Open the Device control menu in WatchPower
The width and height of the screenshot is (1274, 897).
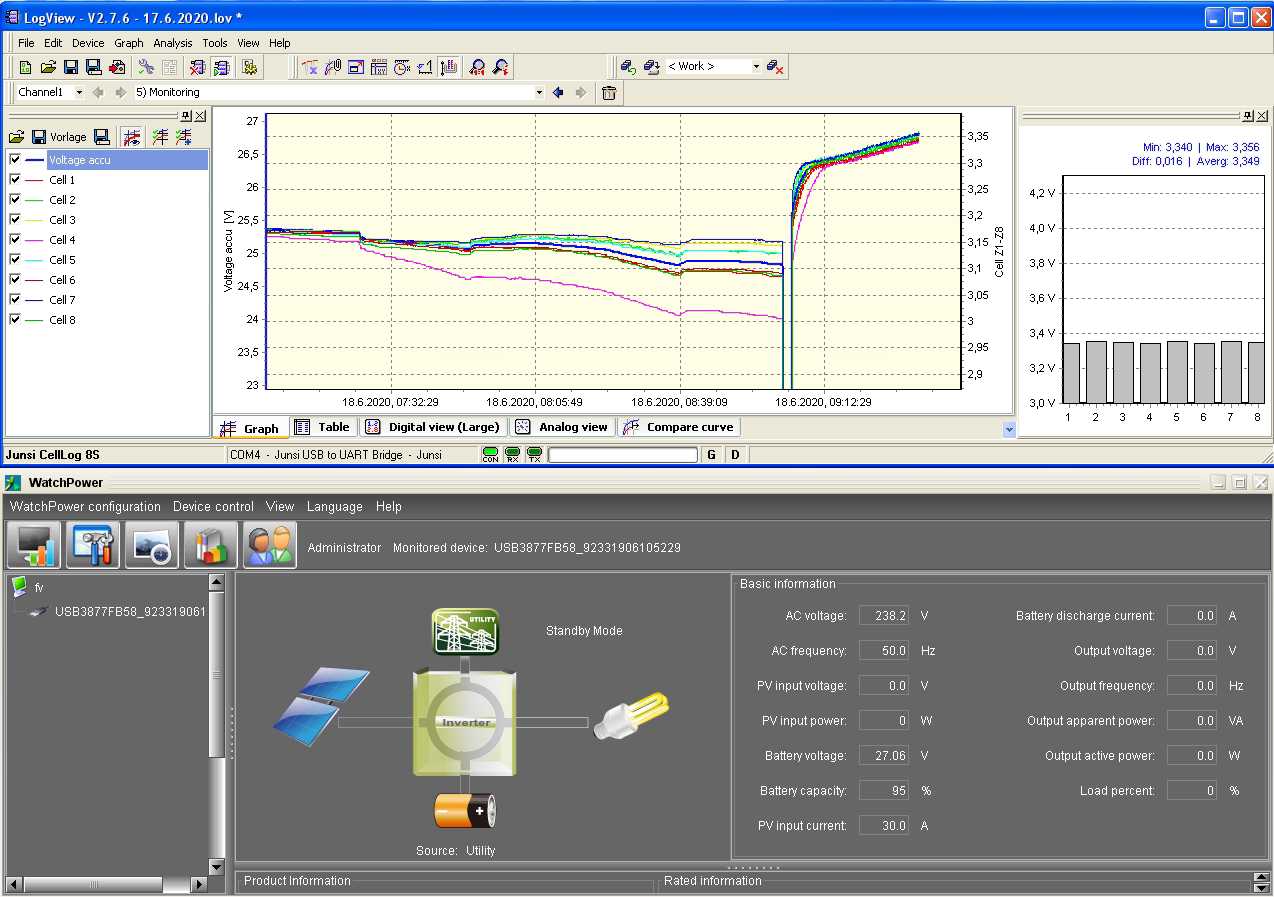coord(213,507)
